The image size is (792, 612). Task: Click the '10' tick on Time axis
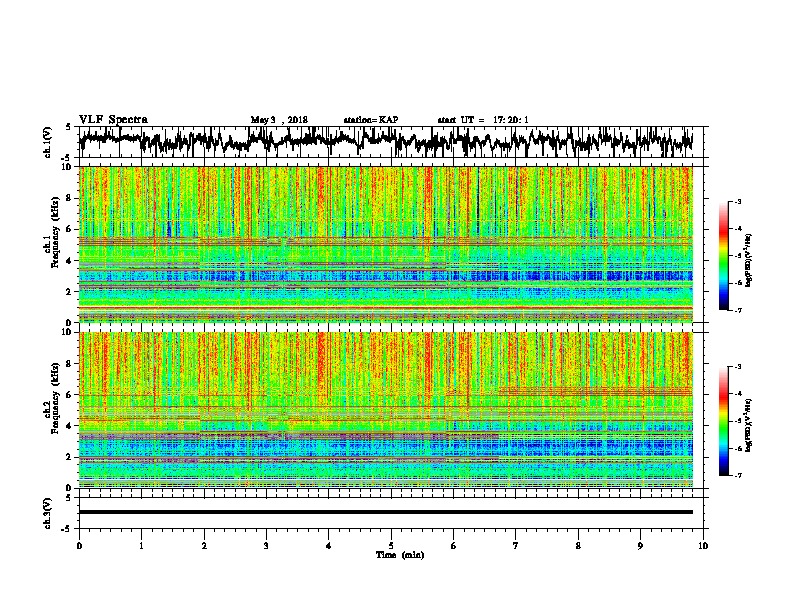[703, 546]
